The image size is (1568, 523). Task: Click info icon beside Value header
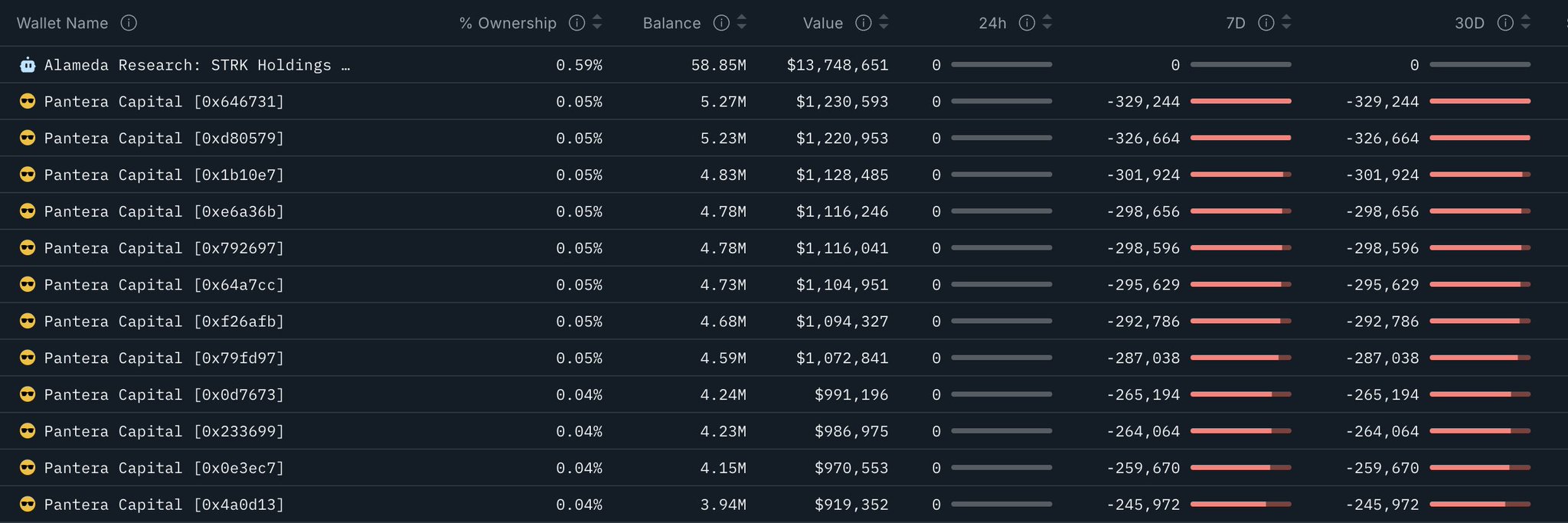pyautogui.click(x=864, y=23)
